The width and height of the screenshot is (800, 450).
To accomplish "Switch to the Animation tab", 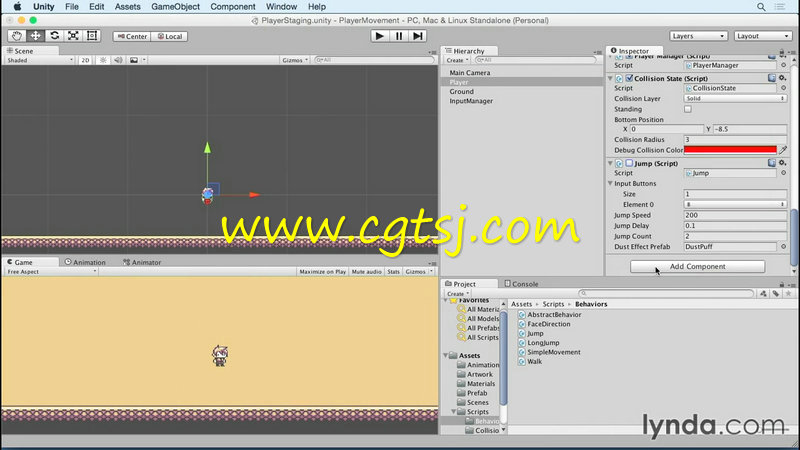I will pos(85,262).
